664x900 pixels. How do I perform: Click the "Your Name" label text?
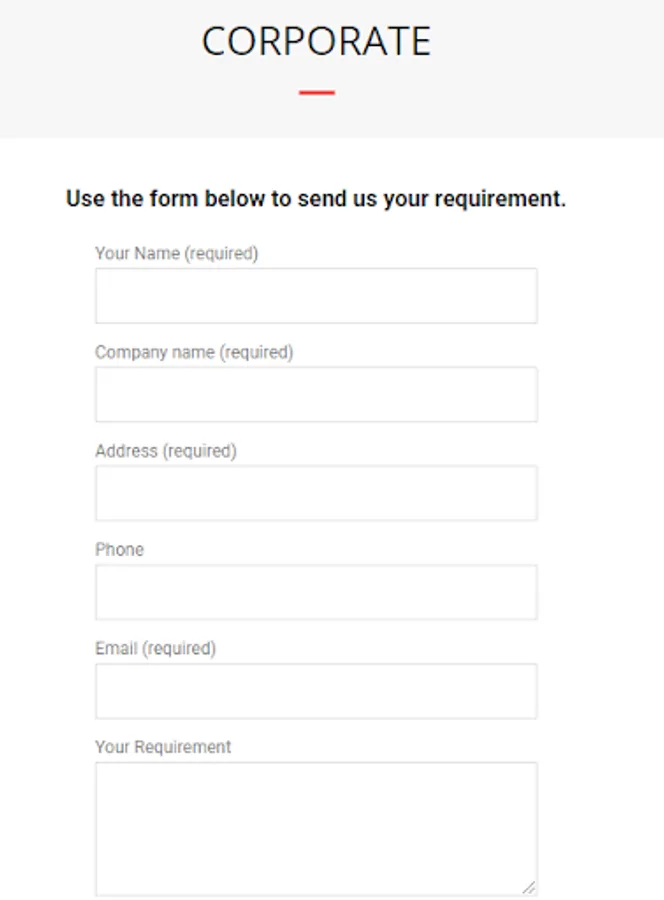point(137,254)
